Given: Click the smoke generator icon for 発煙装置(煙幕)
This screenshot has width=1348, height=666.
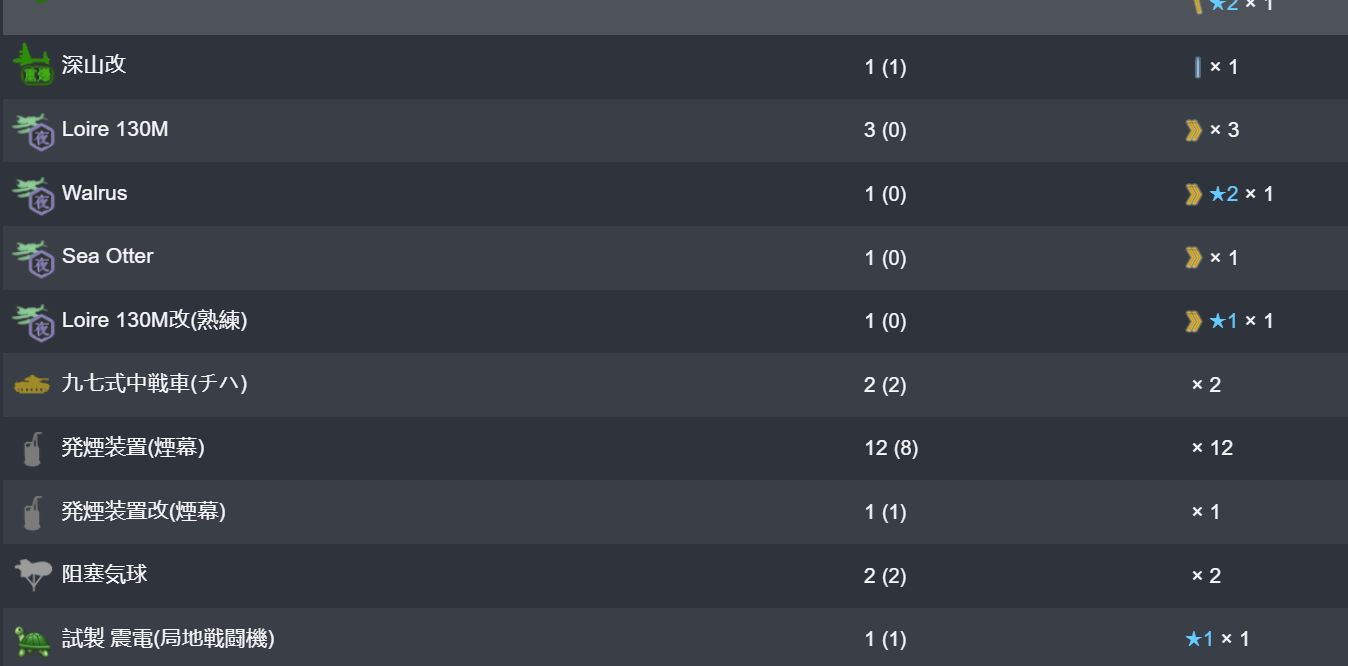Looking at the screenshot, I should pos(32,448).
